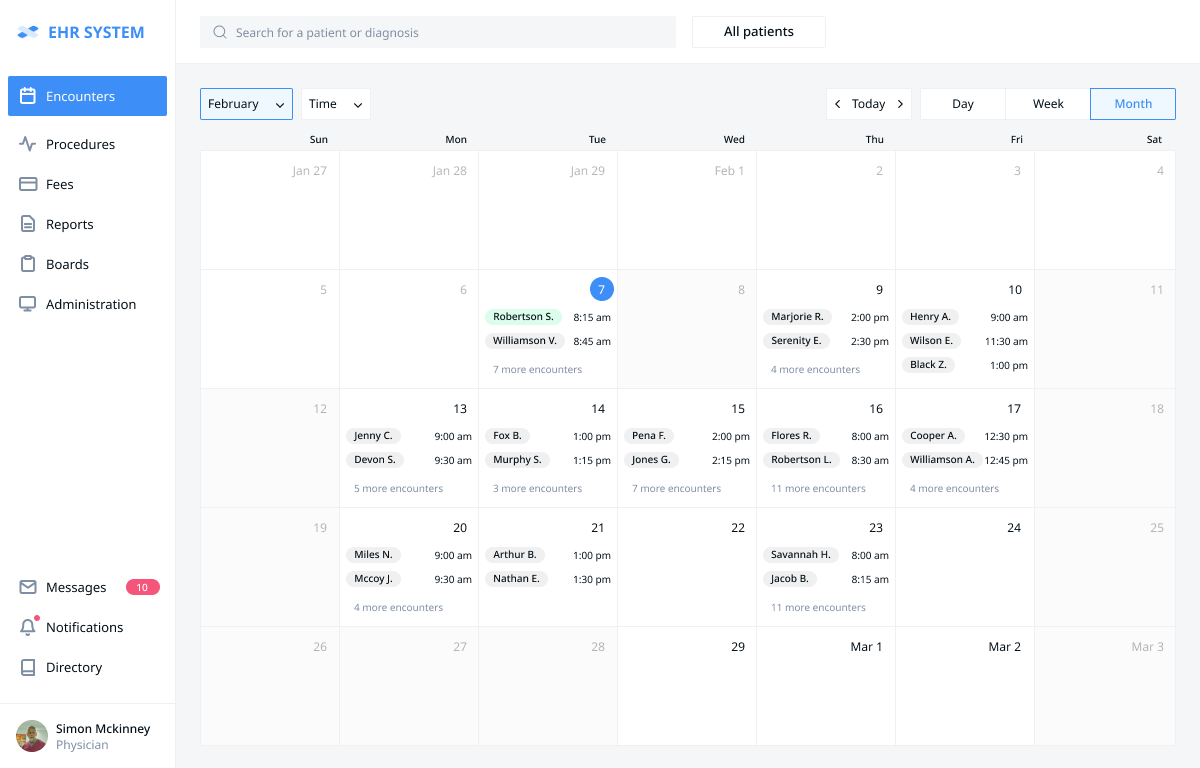Viewport: 1200px width, 768px height.
Task: Open Arthur B. encounter
Action: [515, 555]
